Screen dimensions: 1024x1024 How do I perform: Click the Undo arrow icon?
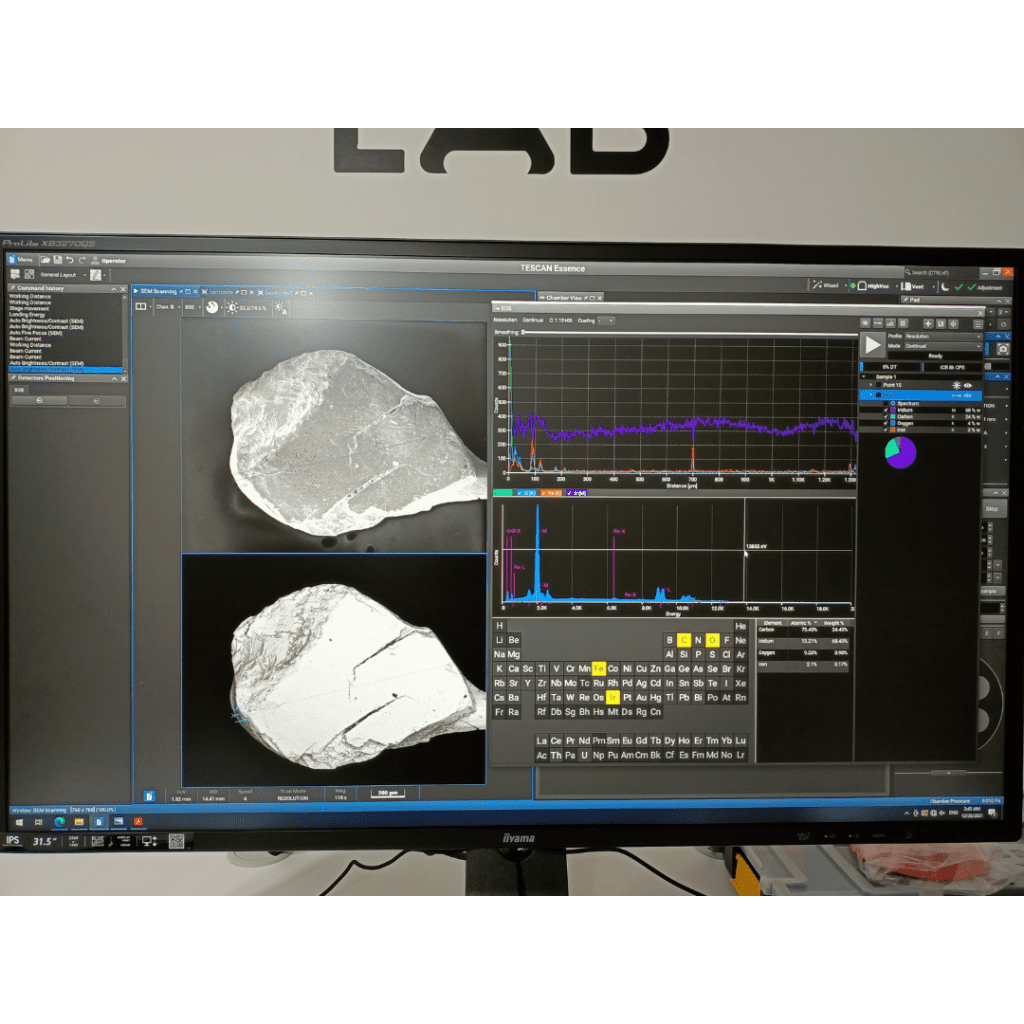click(x=69, y=260)
